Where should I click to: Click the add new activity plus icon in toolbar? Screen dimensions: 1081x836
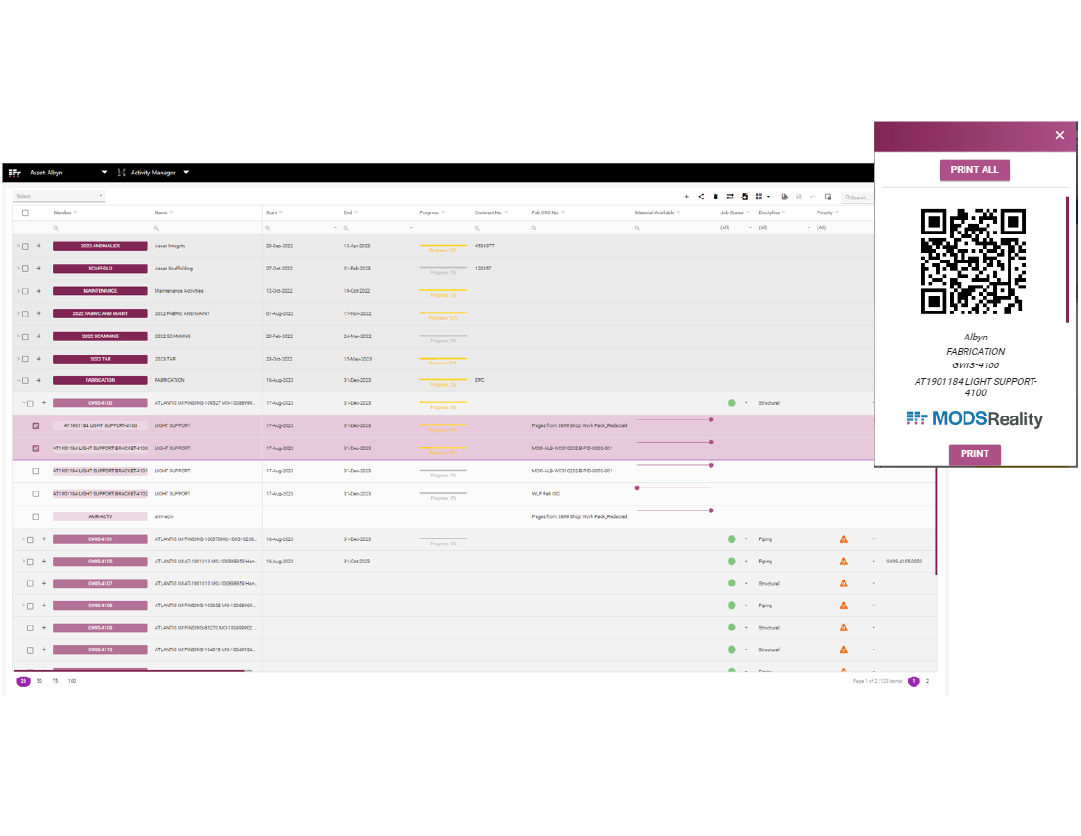point(686,196)
